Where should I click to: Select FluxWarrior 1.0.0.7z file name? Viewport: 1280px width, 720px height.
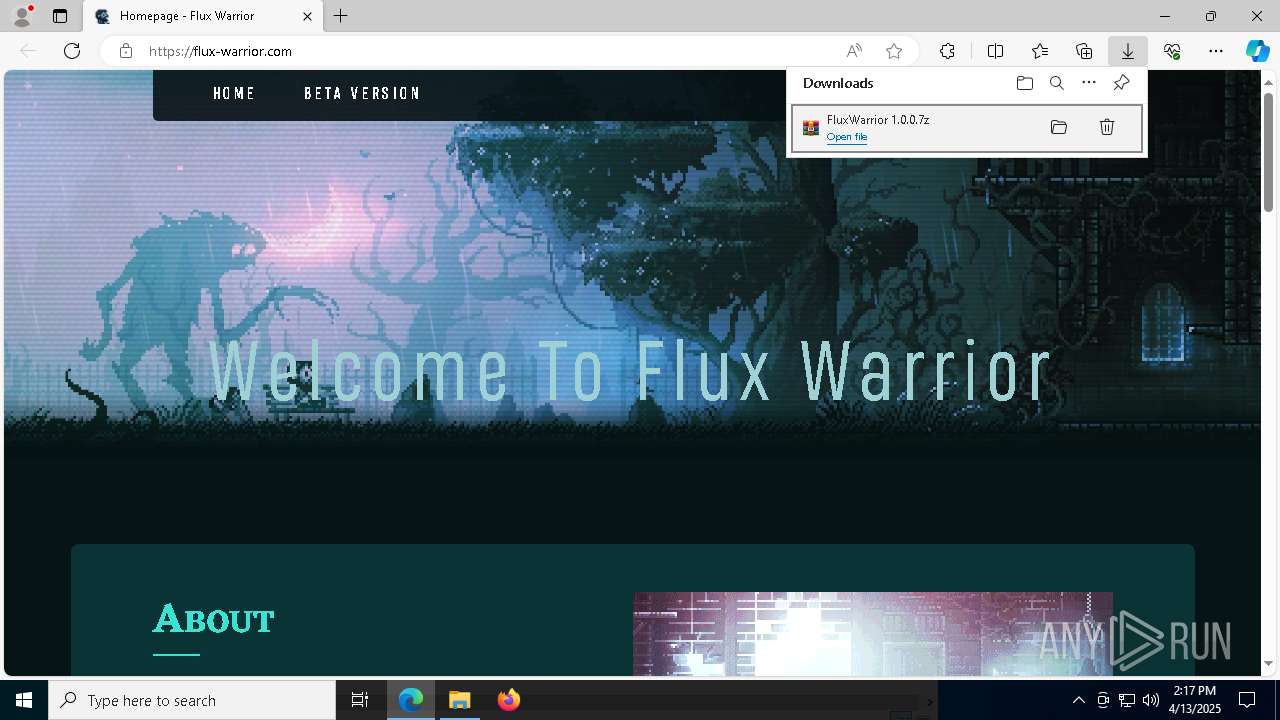pos(878,120)
